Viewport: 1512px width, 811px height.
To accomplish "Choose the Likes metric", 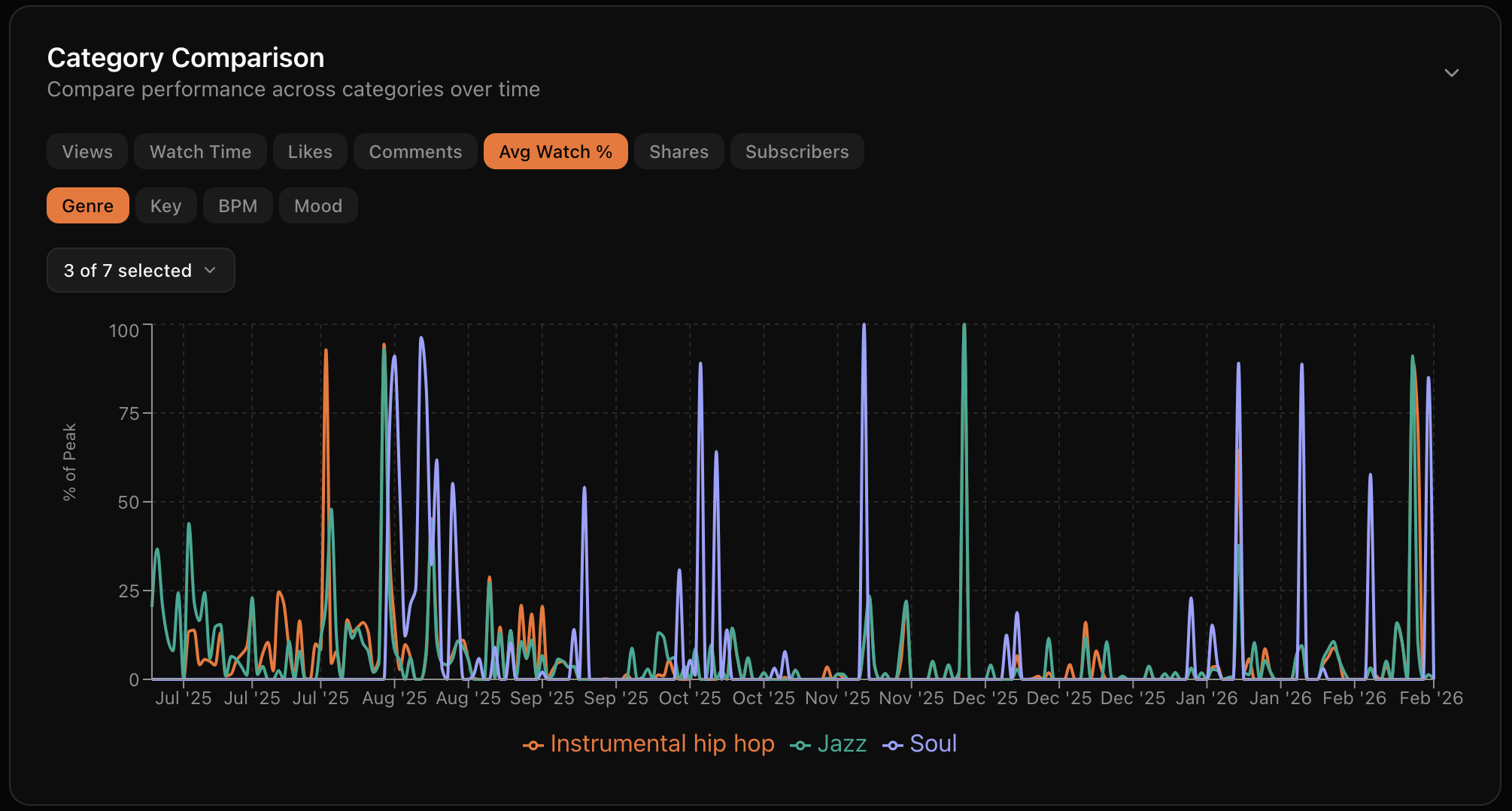I will click(x=309, y=151).
